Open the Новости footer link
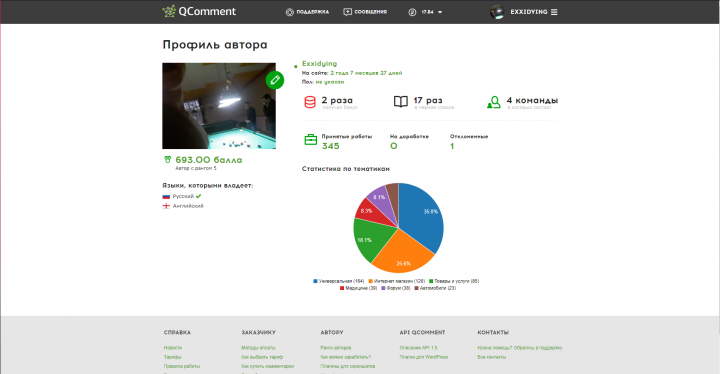 coord(173,348)
